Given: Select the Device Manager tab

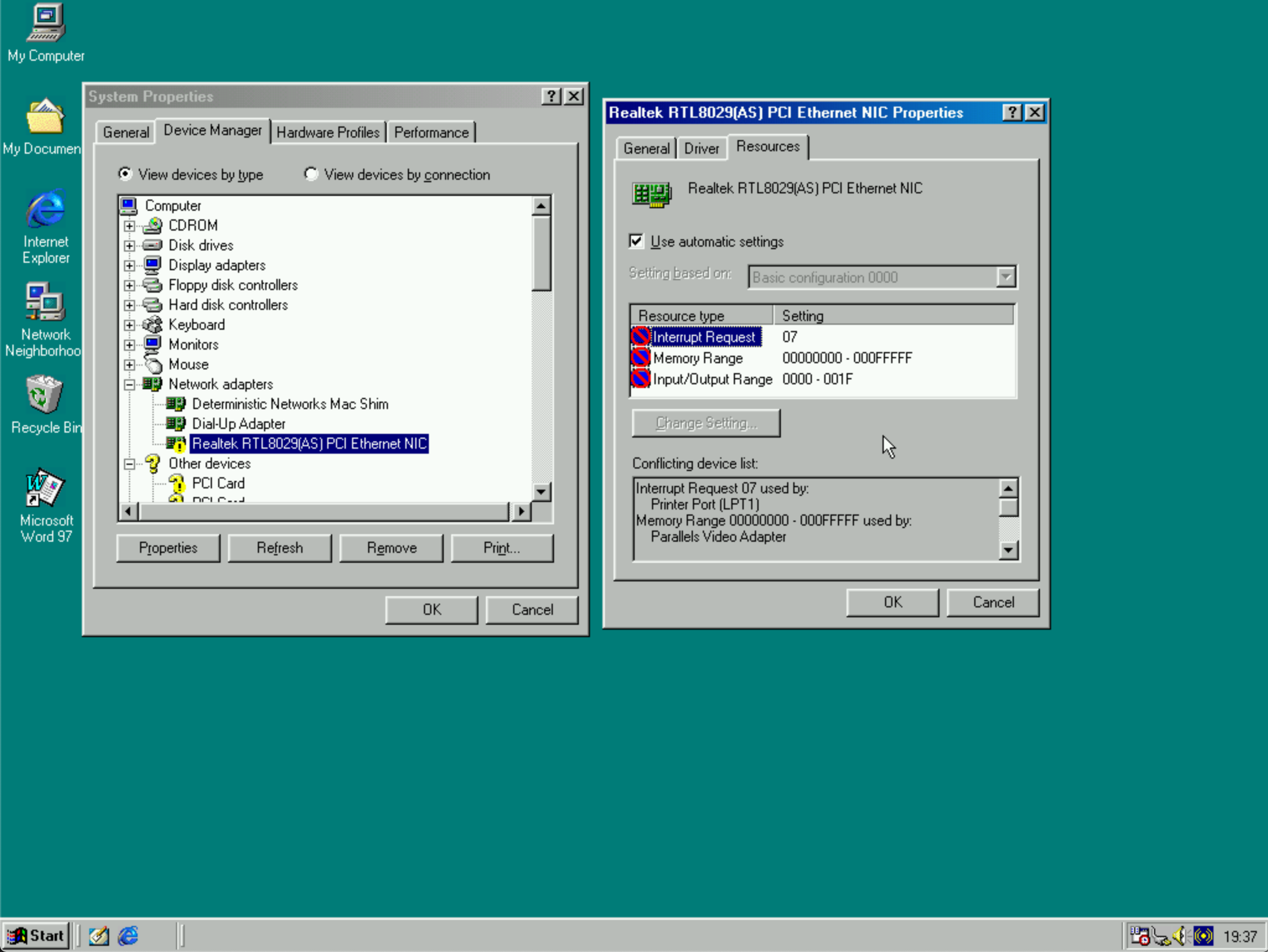Looking at the screenshot, I should click(x=213, y=130).
